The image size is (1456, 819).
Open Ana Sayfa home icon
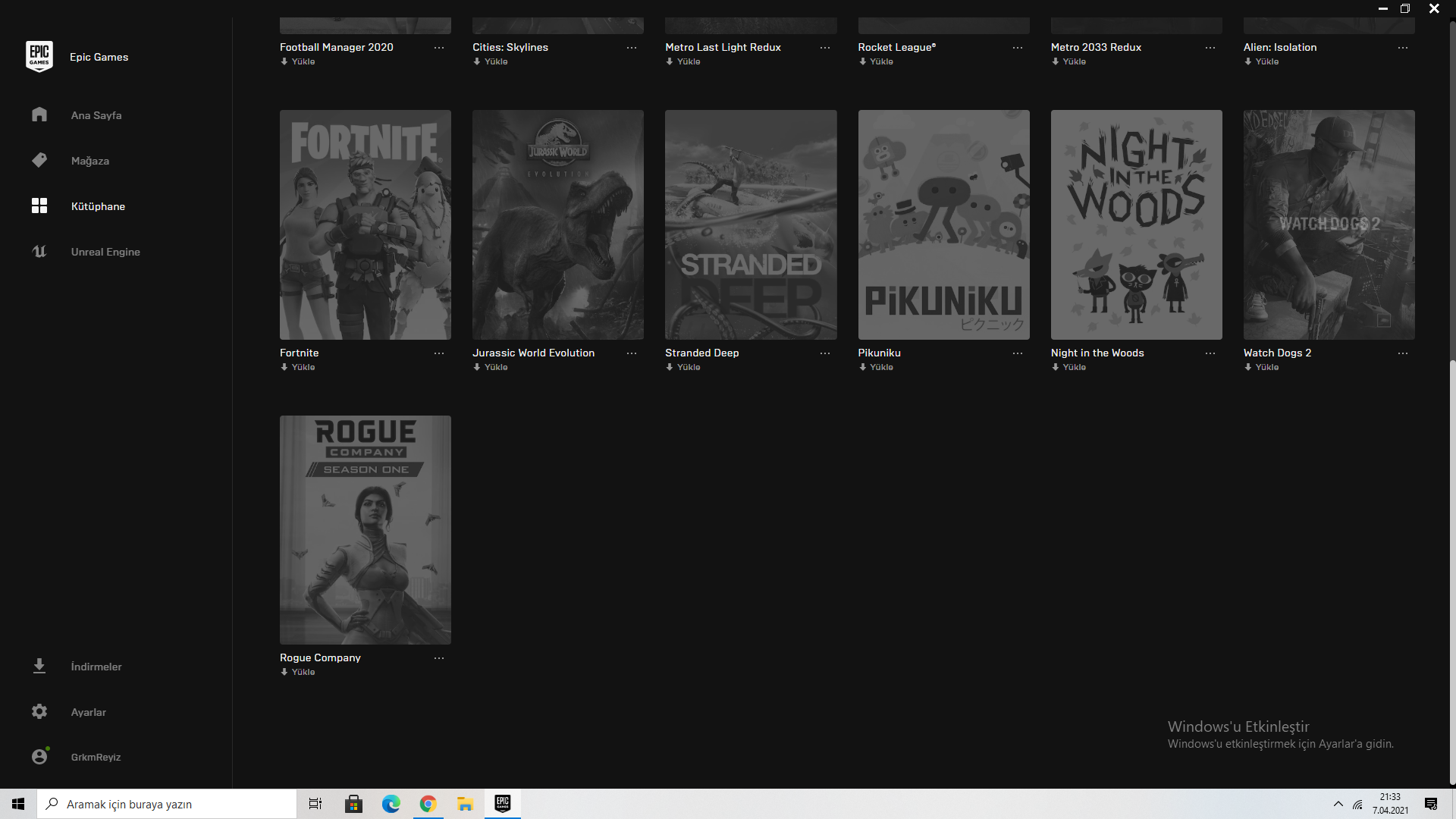pos(39,115)
